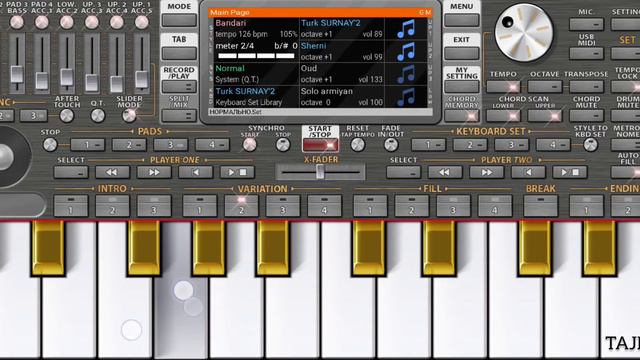Image resolution: width=640 pixels, height=360 pixels.
Task: Open My Setting
Action: coord(462,87)
